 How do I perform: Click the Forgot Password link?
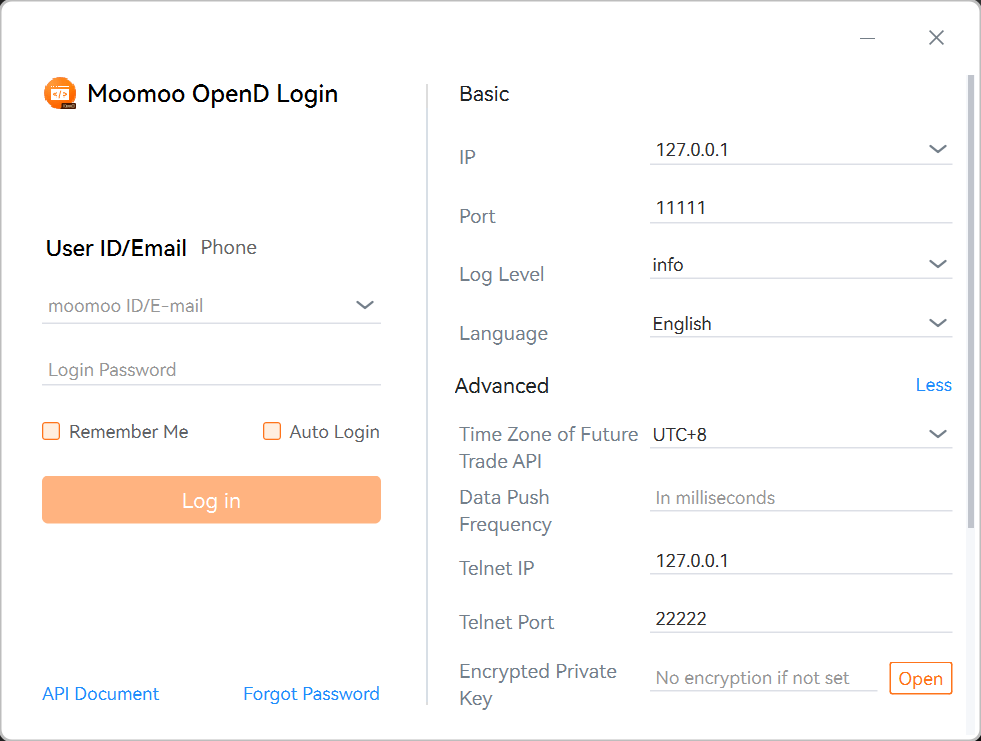[311, 693]
